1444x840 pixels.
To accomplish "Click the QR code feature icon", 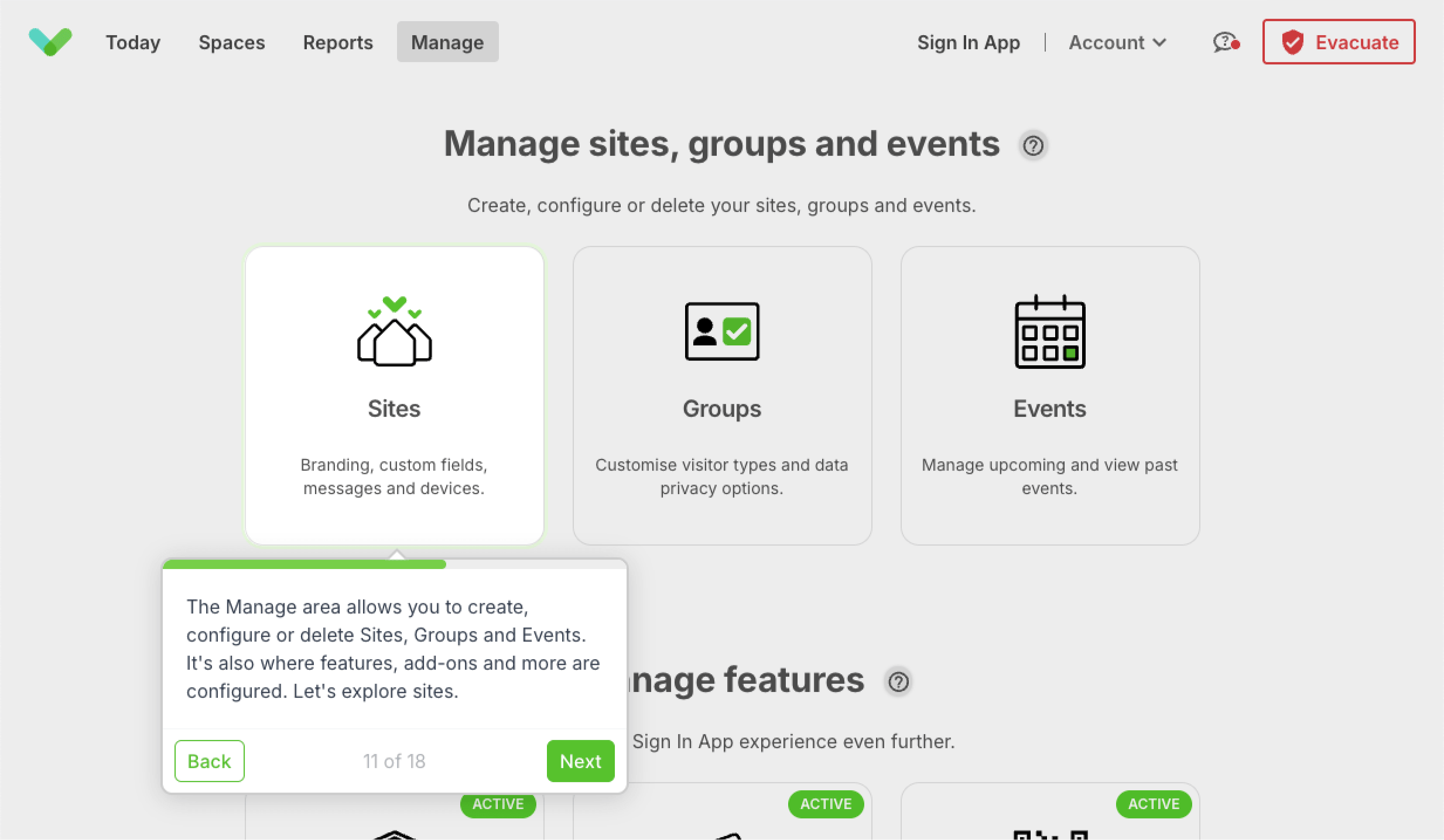I will pos(1050,835).
